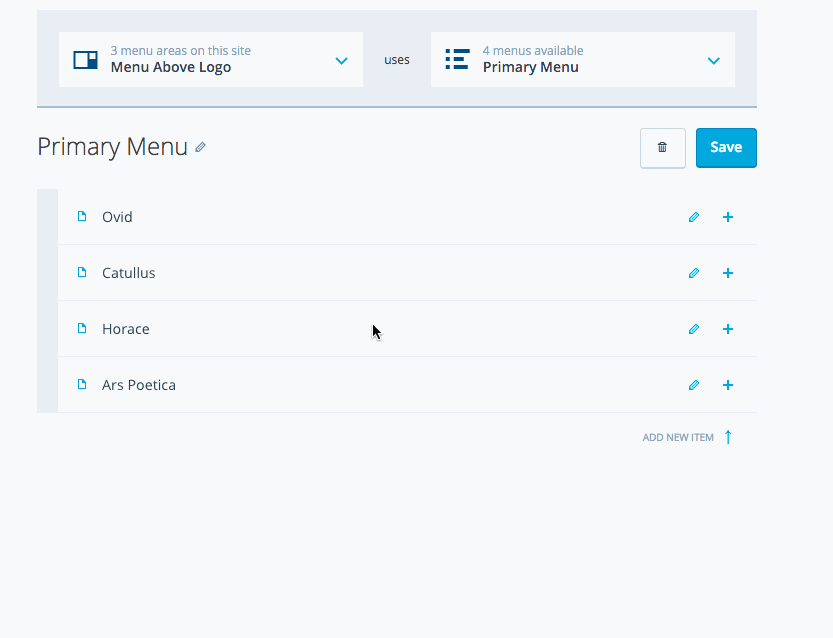The width and height of the screenshot is (833, 638).
Task: Click the '4 menus available' text
Action: pyautogui.click(x=533, y=50)
